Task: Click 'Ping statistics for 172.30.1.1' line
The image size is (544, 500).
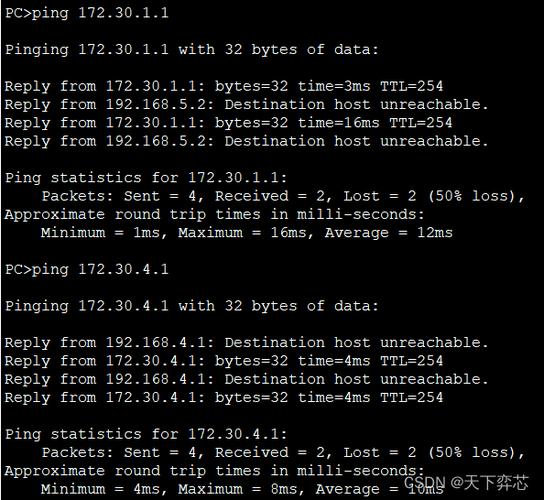Action: pyautogui.click(x=146, y=178)
